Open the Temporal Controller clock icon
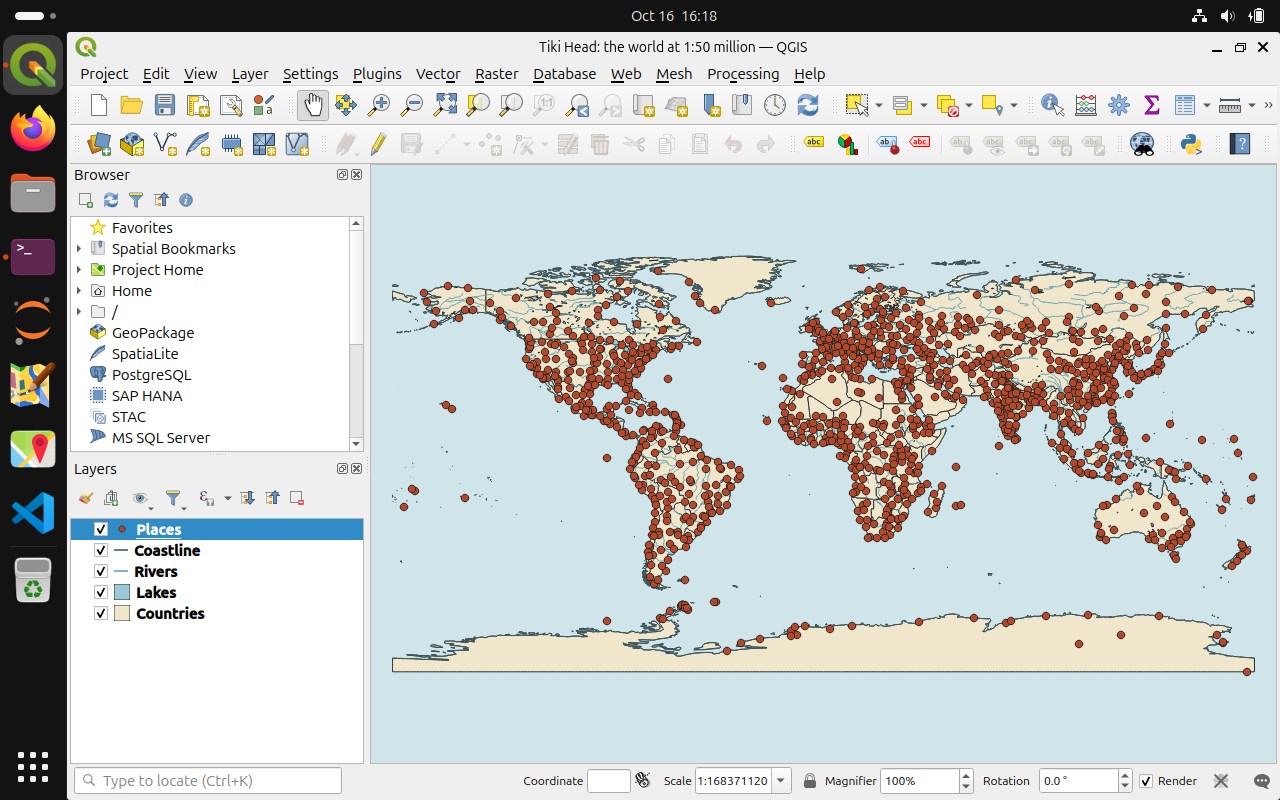Image resolution: width=1280 pixels, height=800 pixels. 775,105
